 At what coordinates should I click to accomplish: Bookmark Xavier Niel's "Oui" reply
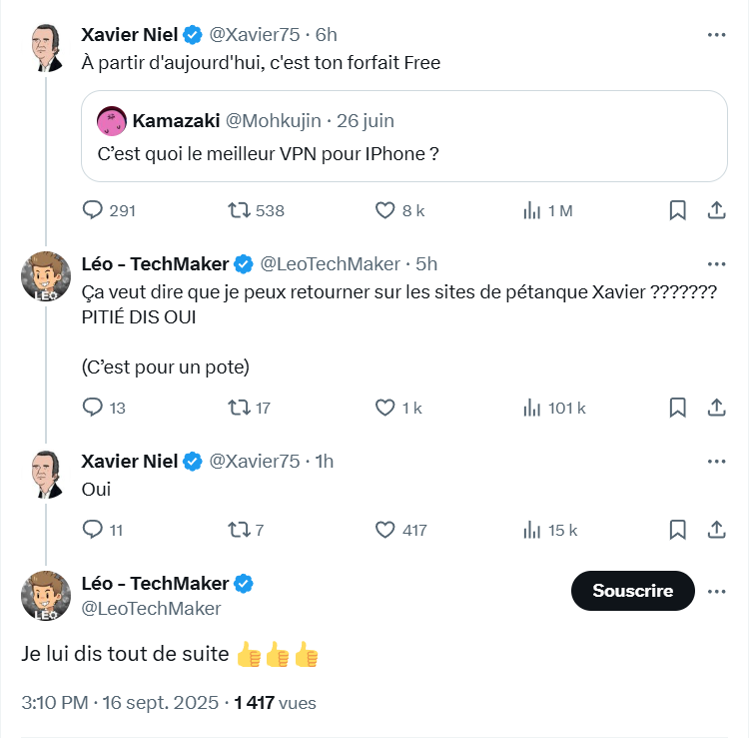coord(677,530)
